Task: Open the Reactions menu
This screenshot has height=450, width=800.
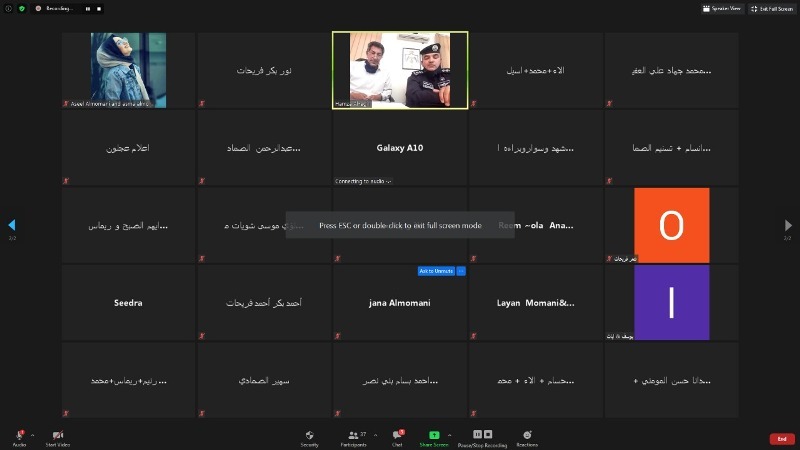Action: click(527, 438)
